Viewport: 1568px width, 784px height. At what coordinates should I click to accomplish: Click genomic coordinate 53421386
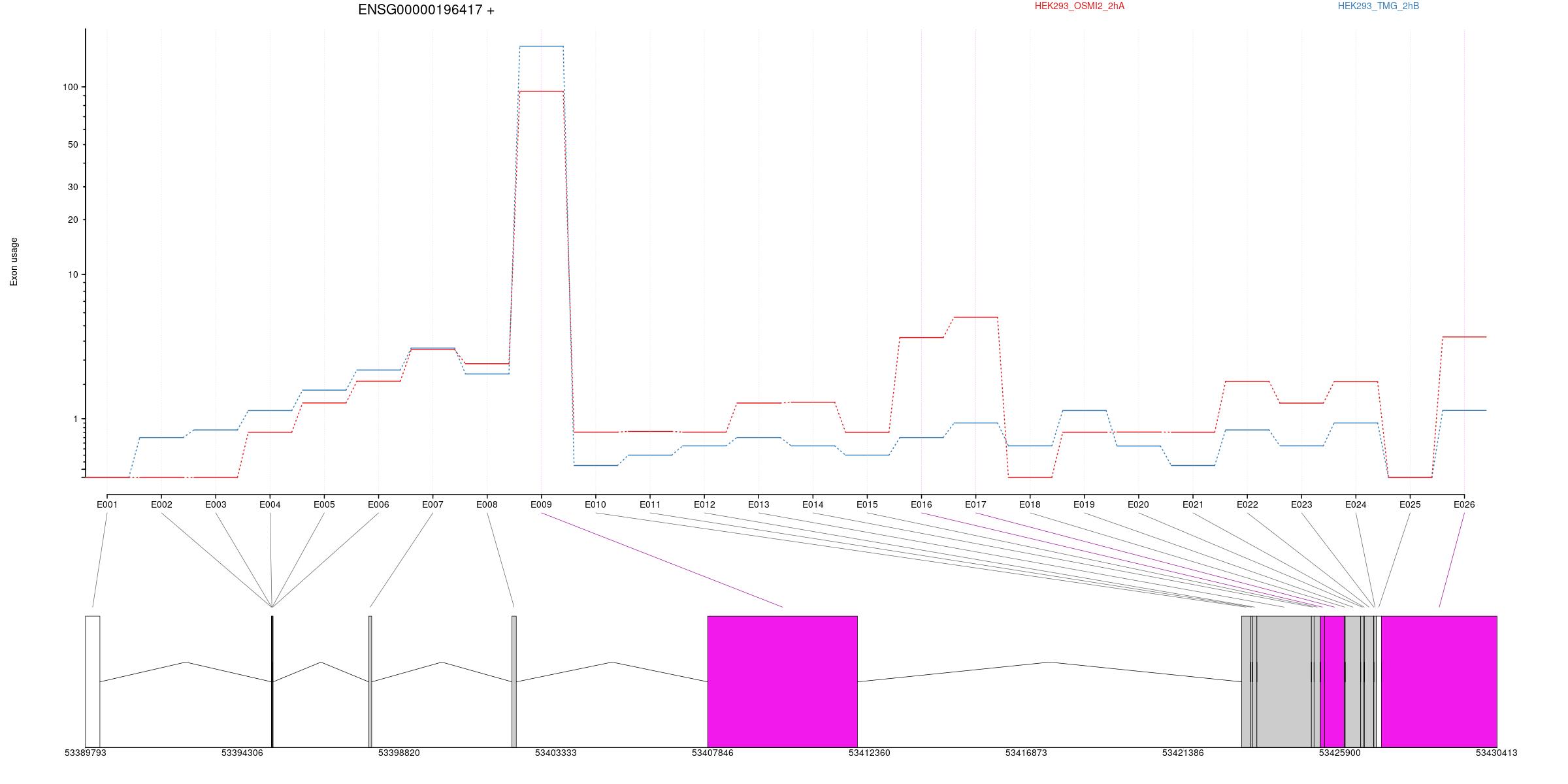pyautogui.click(x=1183, y=753)
